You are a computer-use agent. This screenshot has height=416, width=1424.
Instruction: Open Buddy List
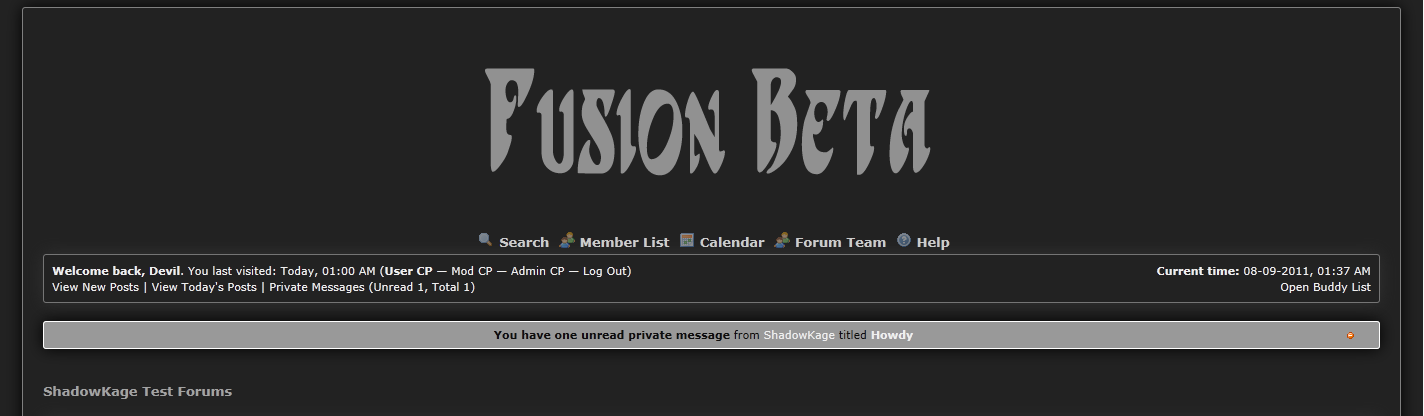pyautogui.click(x=1325, y=287)
